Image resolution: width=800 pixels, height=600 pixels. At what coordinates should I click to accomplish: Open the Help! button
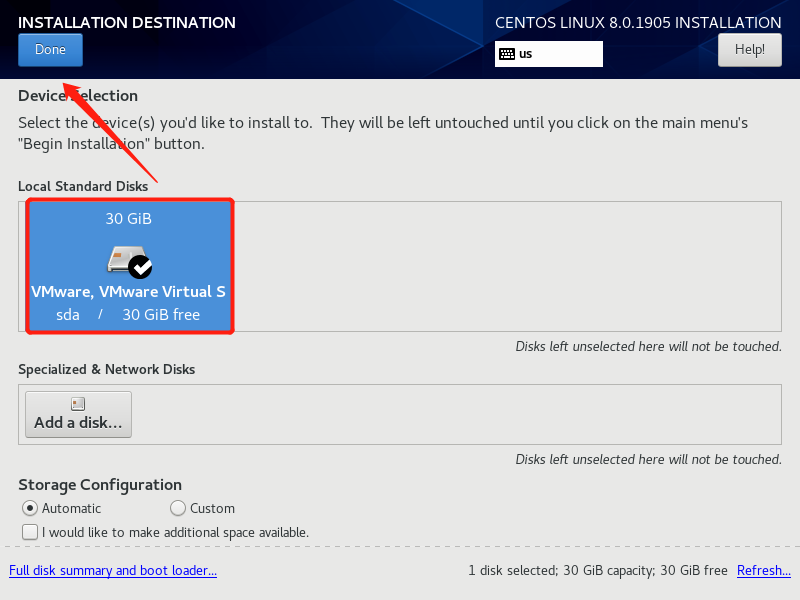pyautogui.click(x=749, y=50)
